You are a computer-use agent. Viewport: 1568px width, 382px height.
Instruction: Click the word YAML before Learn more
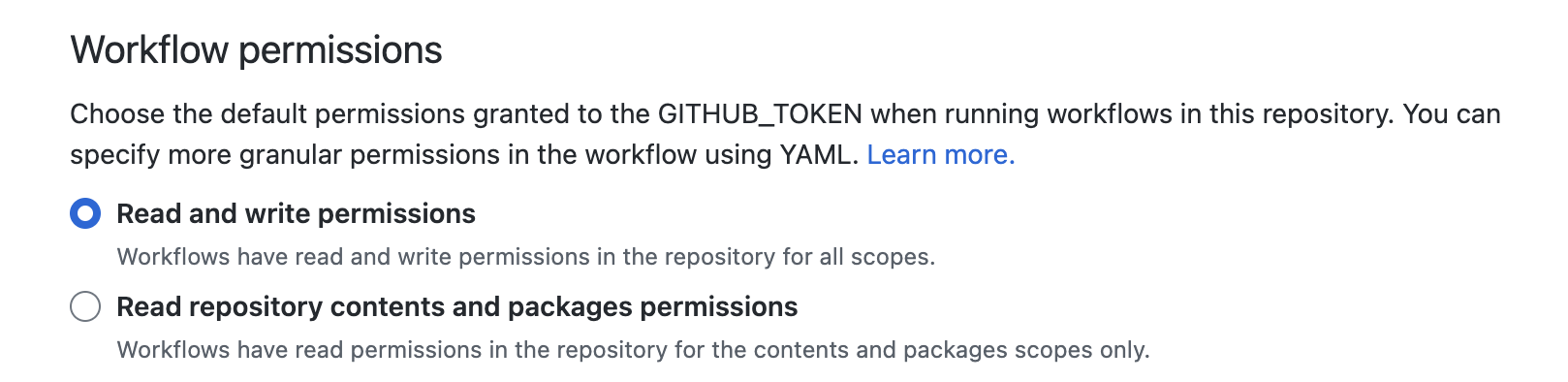pyautogui.click(x=819, y=155)
